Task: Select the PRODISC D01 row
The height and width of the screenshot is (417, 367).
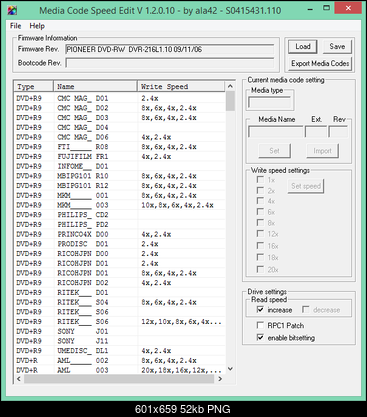Action: [120, 244]
